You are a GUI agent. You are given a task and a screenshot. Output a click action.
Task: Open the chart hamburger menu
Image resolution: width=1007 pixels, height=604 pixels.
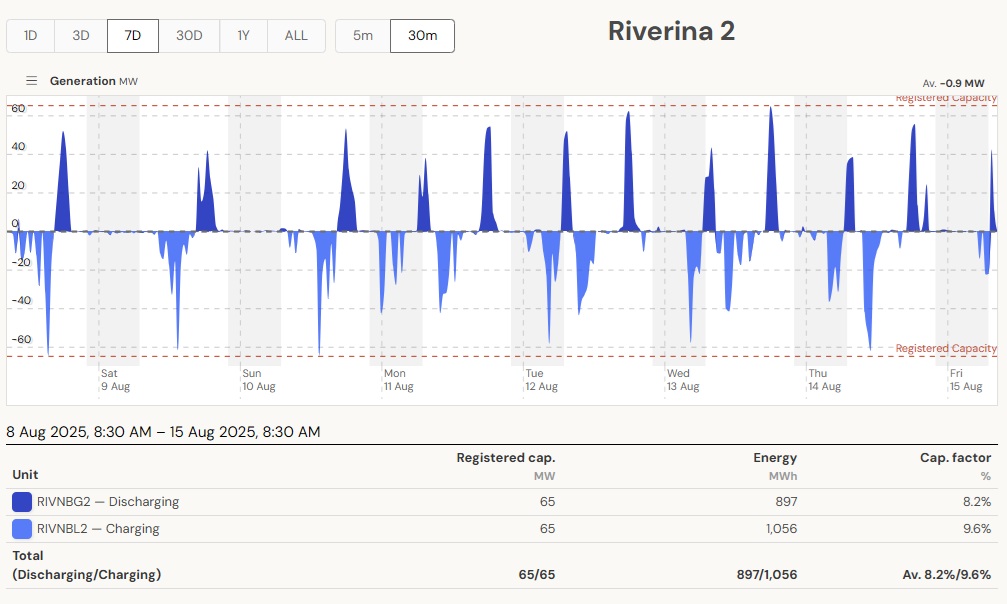pyautogui.click(x=32, y=81)
